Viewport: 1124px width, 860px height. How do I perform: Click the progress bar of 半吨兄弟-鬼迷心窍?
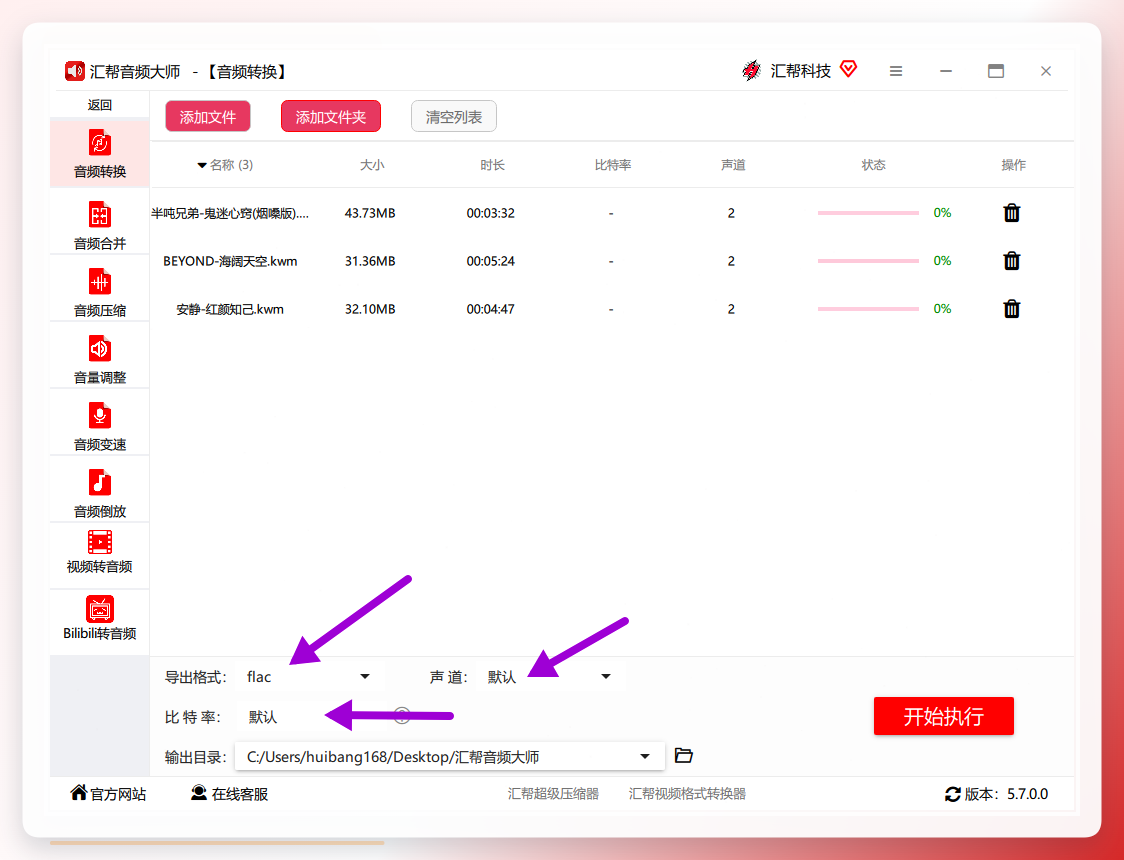pyautogui.click(x=868, y=213)
